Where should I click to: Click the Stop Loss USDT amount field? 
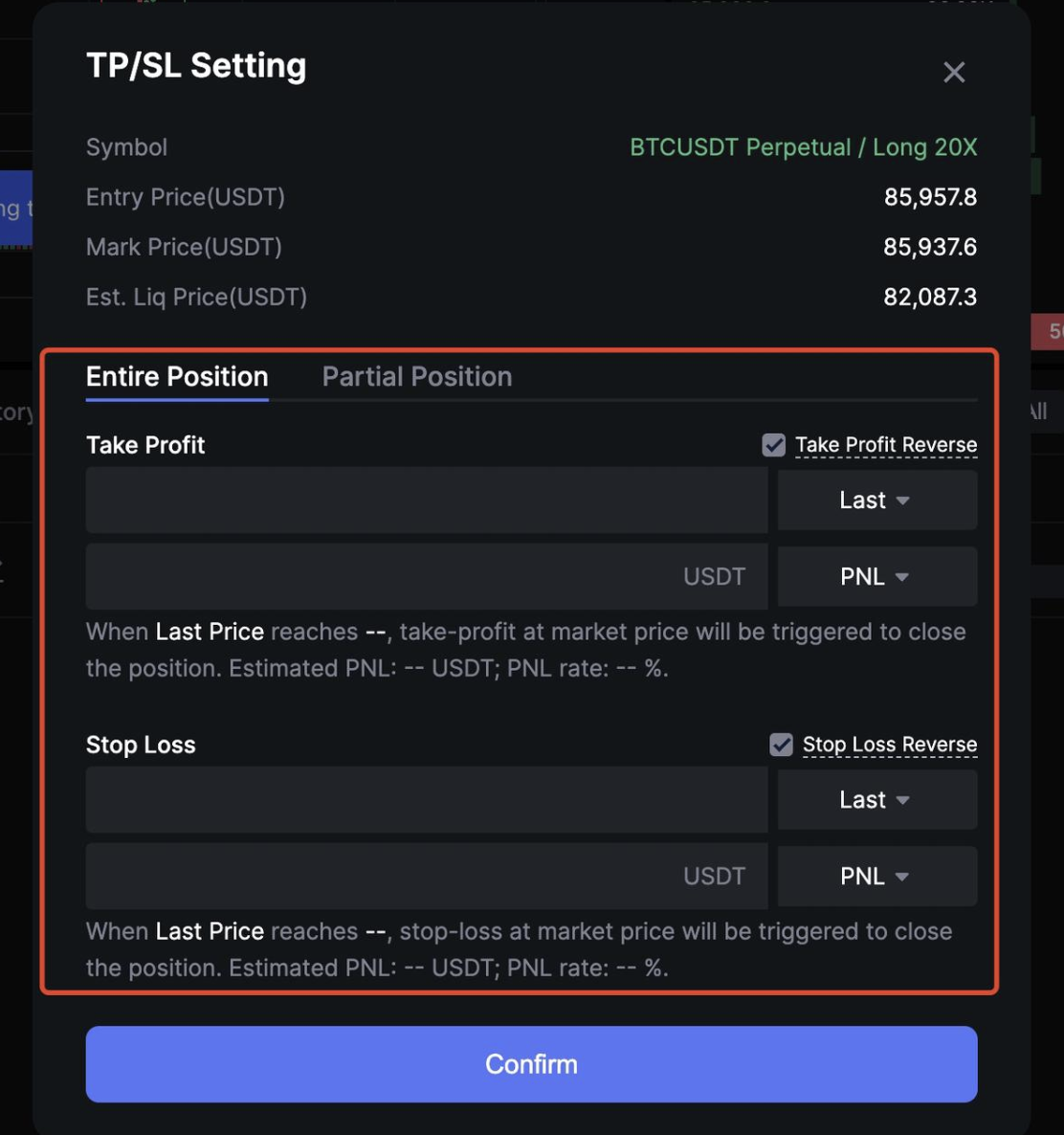(x=383, y=876)
